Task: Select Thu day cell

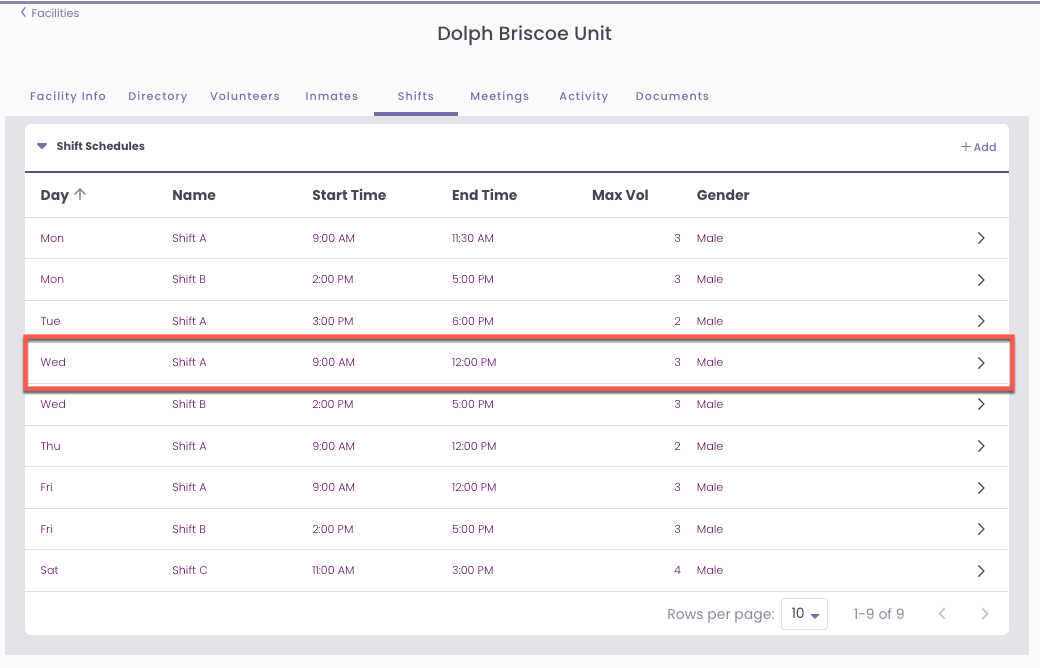Action: [50, 446]
